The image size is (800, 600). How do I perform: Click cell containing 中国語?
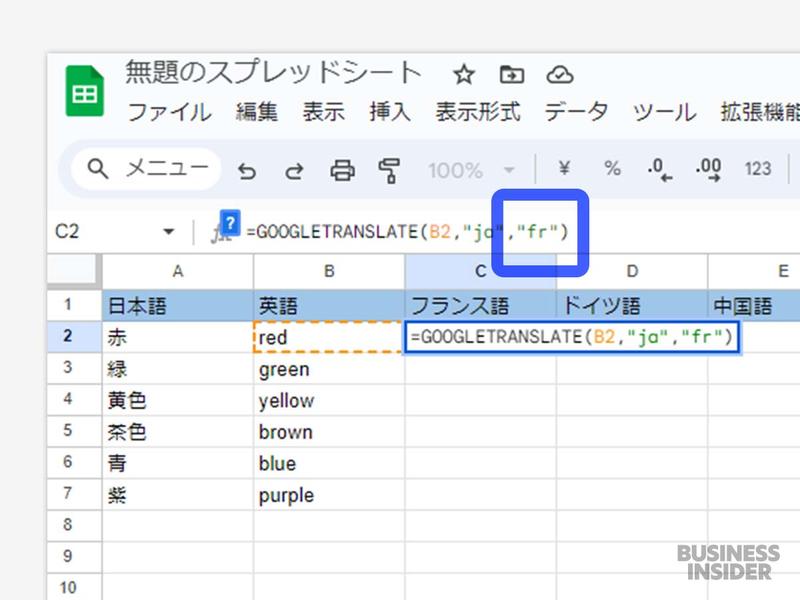(754, 306)
